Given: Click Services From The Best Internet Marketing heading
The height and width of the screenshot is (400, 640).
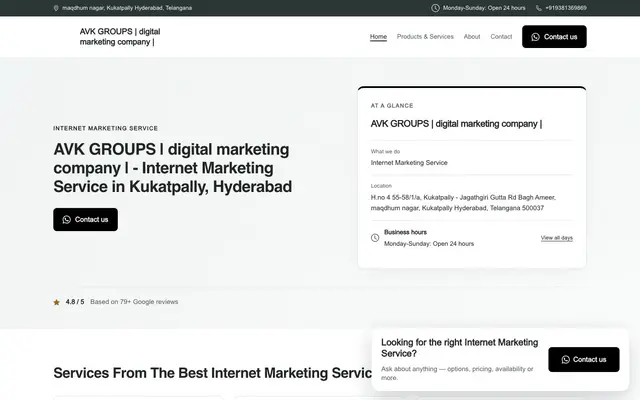Looking at the screenshot, I should pos(212,373).
